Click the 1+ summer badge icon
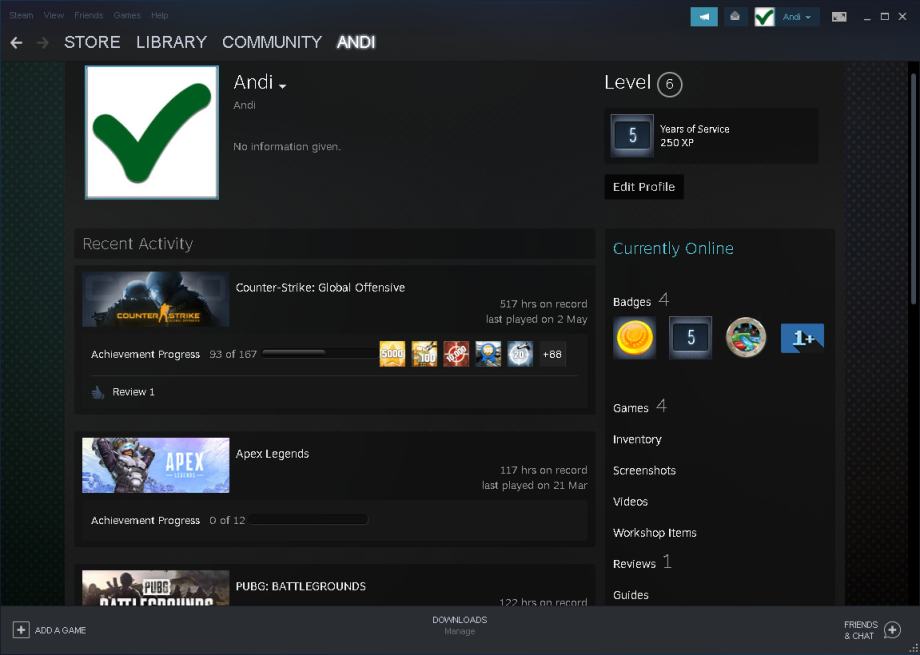 [802, 338]
